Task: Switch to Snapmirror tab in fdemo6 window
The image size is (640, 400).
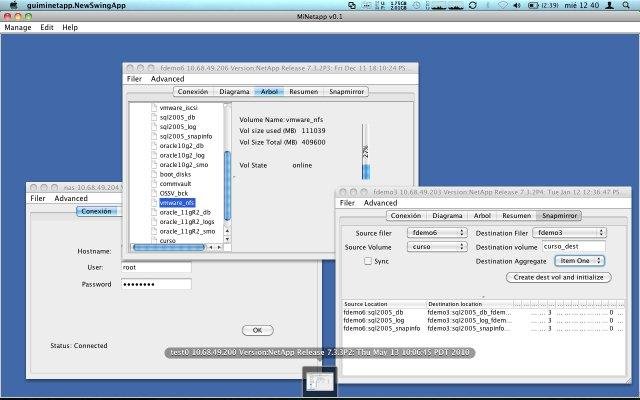Action: pos(347,91)
